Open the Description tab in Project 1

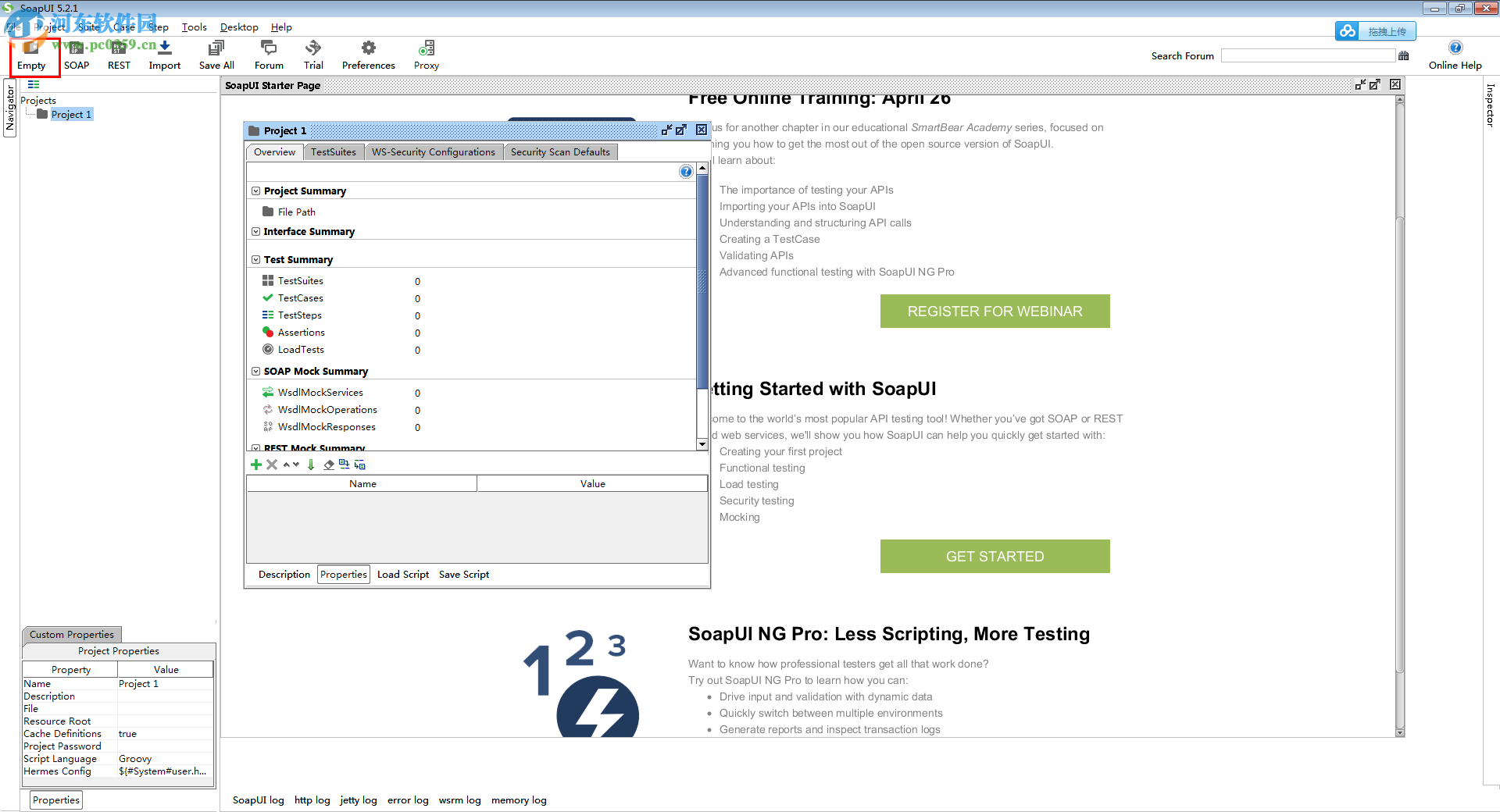point(284,575)
